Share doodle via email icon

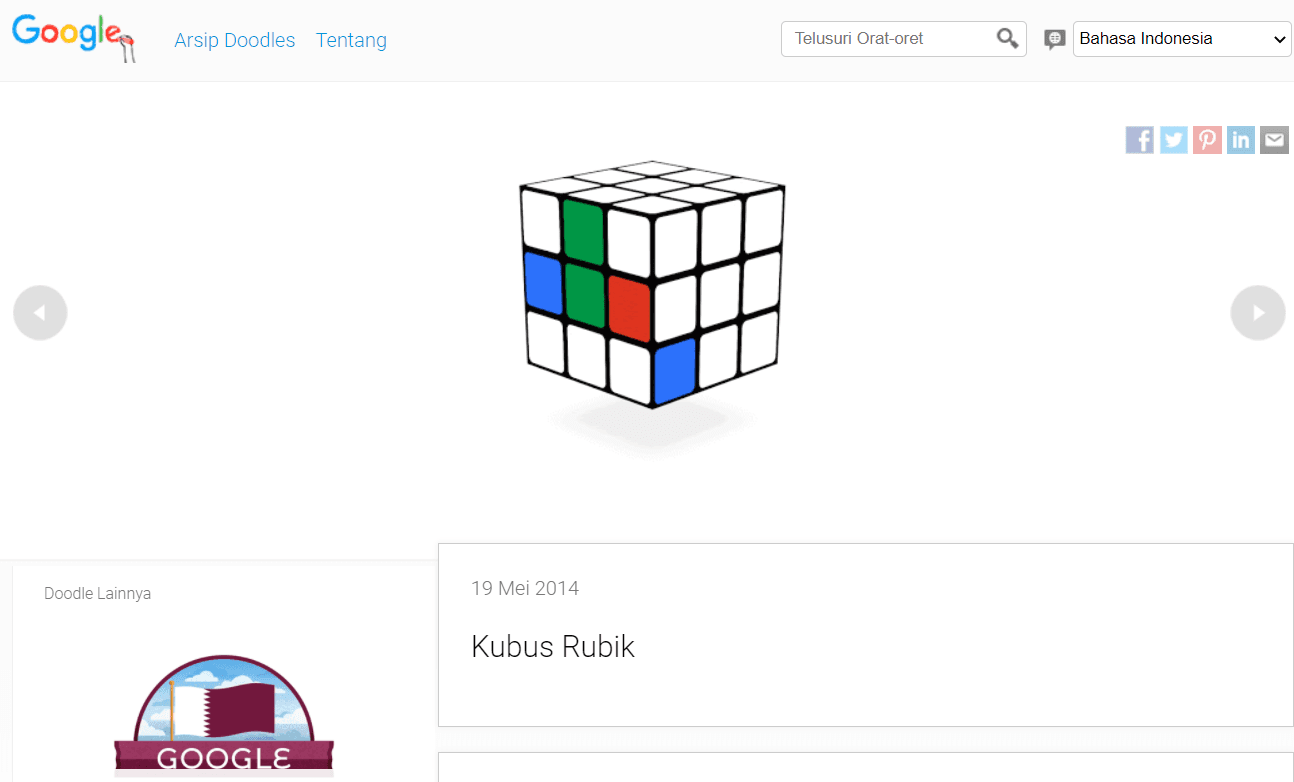tap(1274, 140)
